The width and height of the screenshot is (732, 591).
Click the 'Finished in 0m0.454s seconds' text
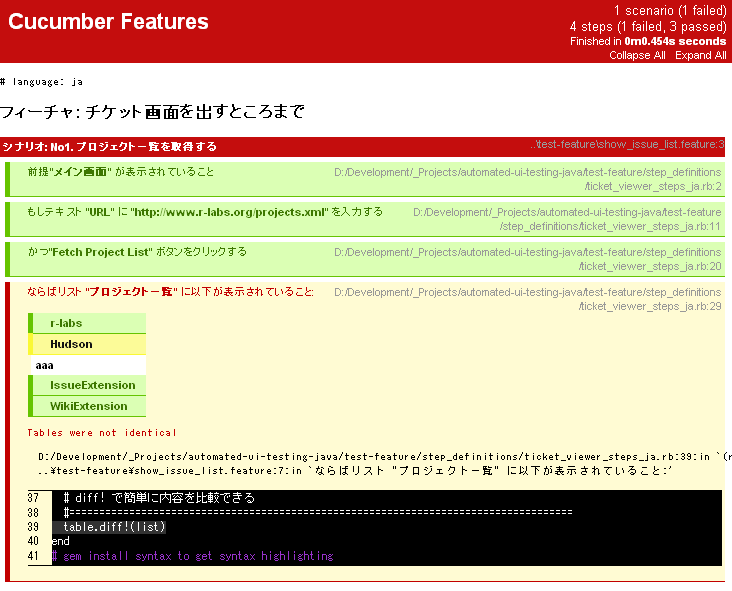[648, 41]
